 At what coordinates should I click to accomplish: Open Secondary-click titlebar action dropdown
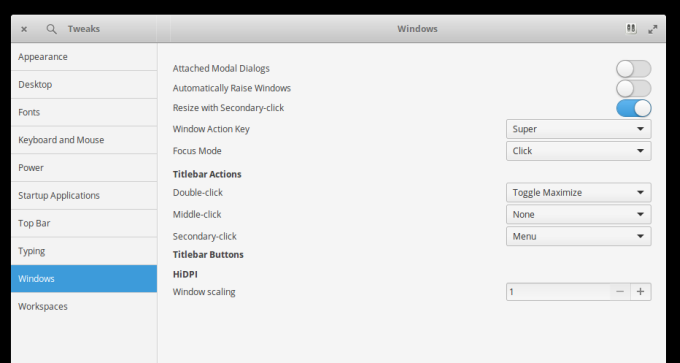pos(579,236)
